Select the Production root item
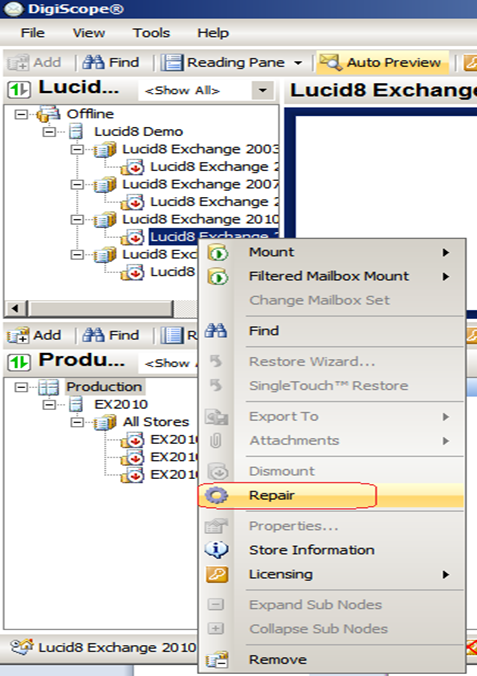The image size is (477, 676). (104, 387)
